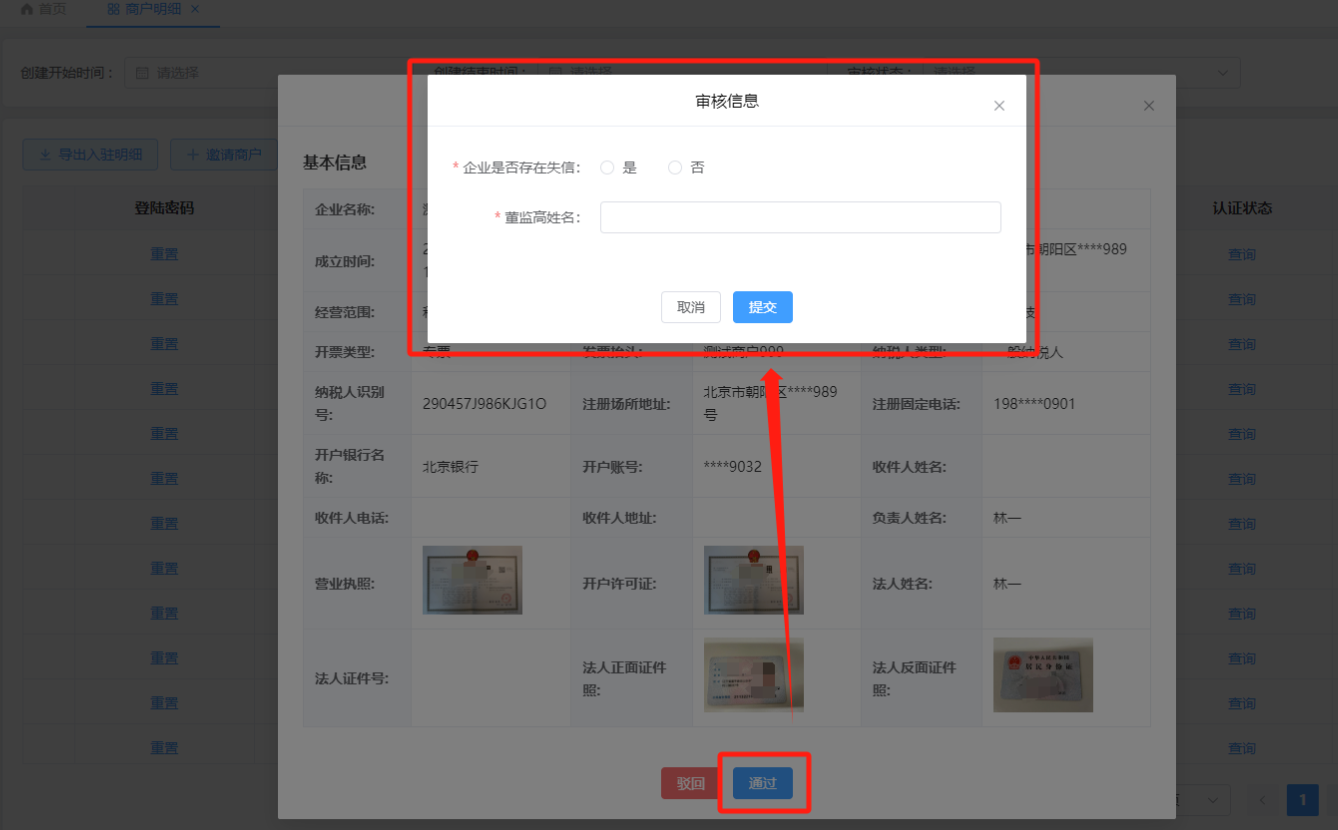This screenshot has width=1338, height=830.
Task: Click the plus icon 邀请商户
Action: tap(192, 155)
